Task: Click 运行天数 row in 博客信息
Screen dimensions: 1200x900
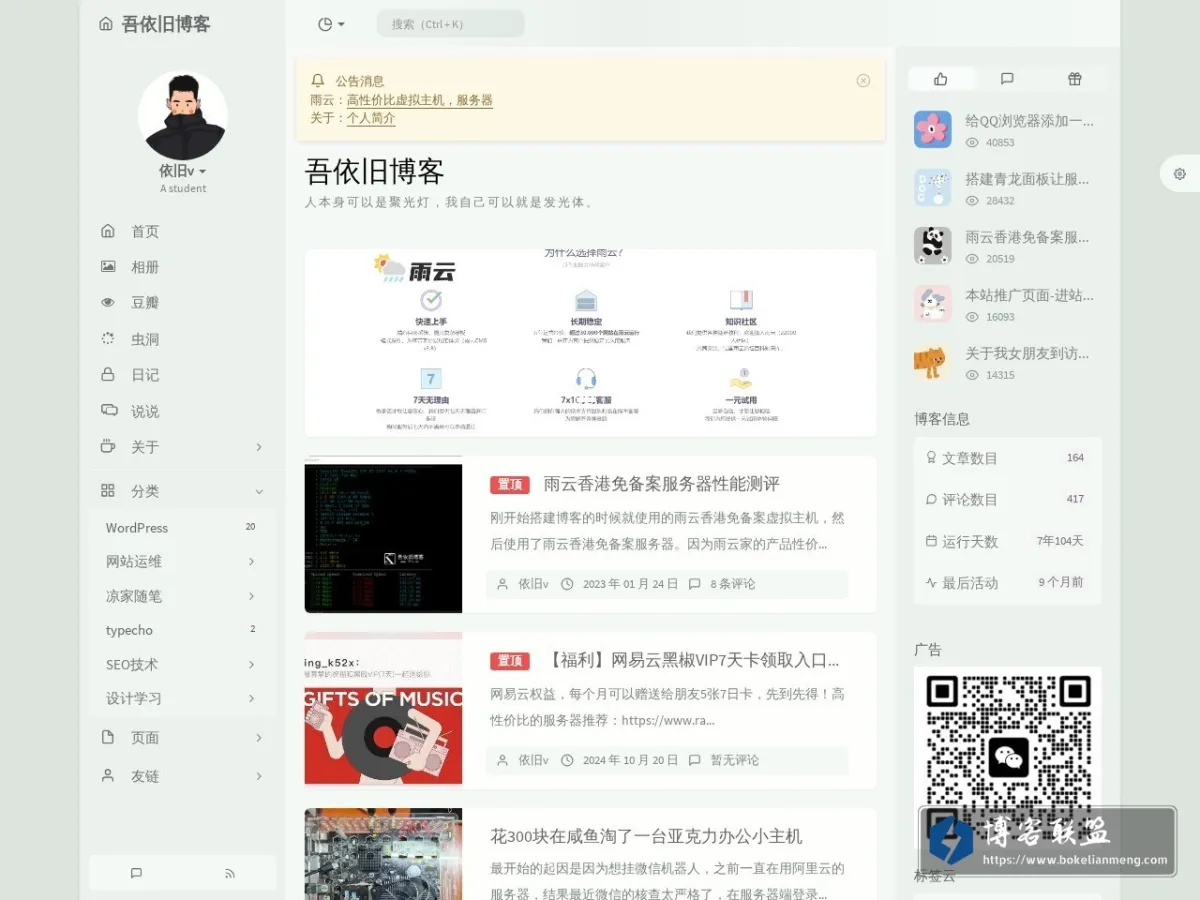Action: pyautogui.click(x=1007, y=541)
